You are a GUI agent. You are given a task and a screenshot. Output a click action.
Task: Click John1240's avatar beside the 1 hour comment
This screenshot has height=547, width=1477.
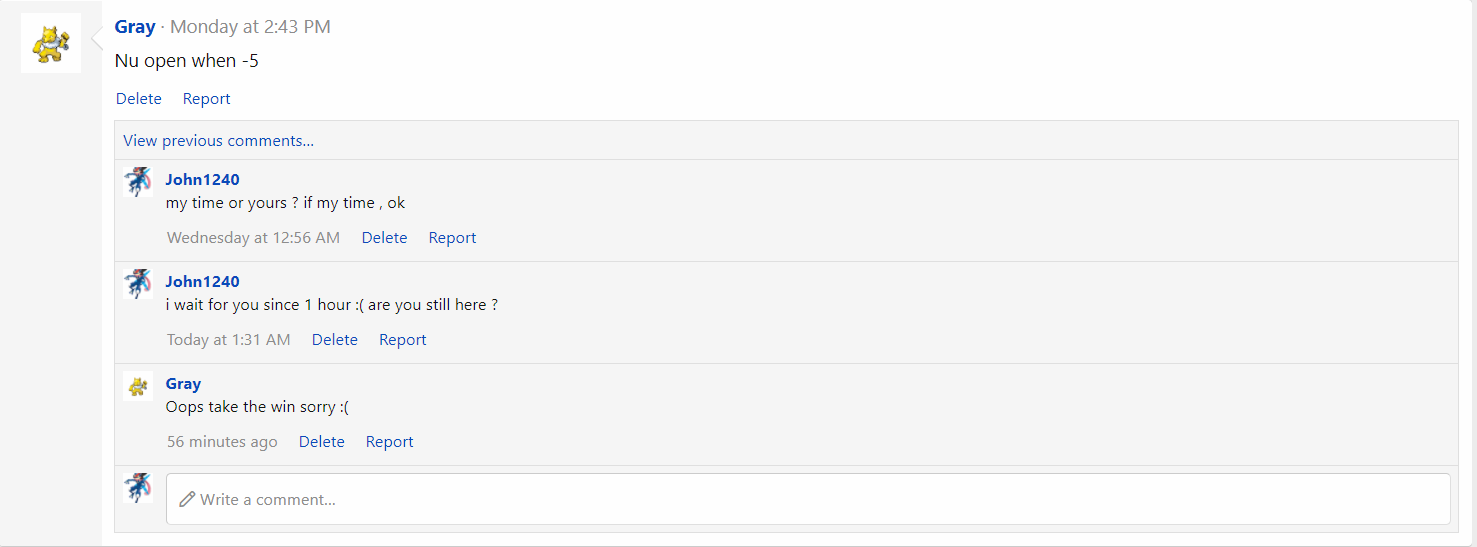pos(138,284)
